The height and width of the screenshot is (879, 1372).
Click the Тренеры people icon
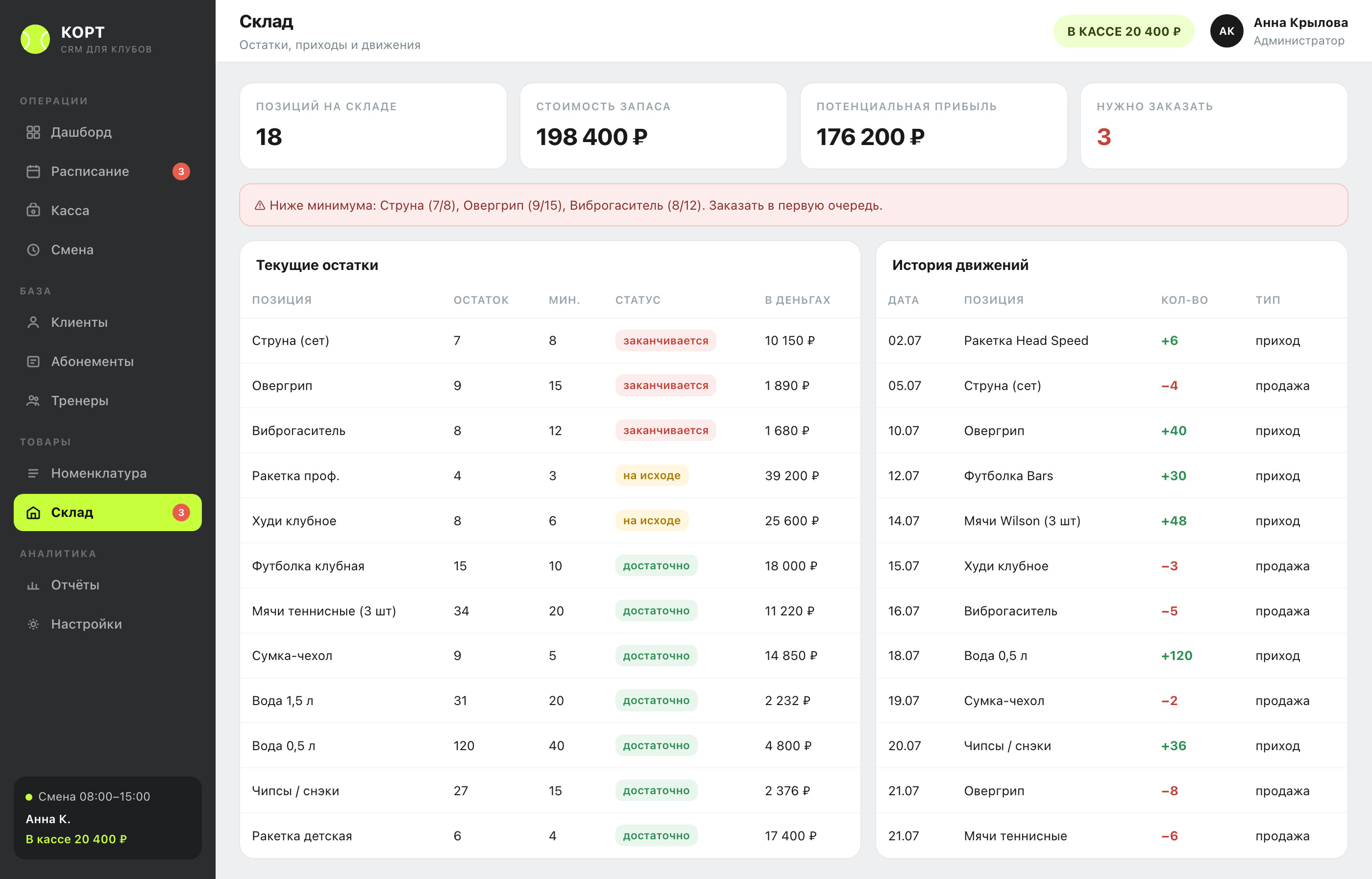(x=33, y=401)
